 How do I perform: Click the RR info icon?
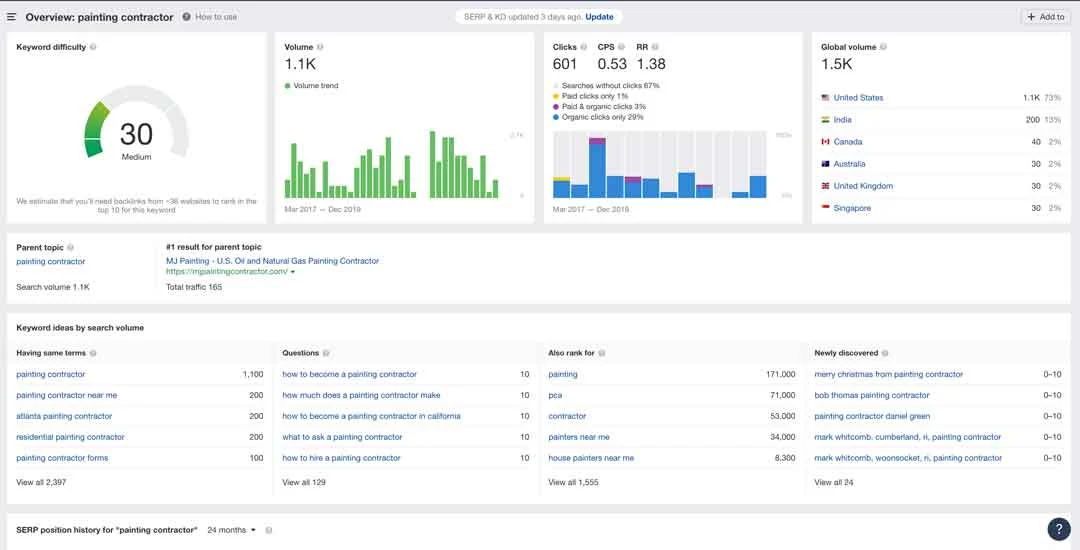[x=655, y=47]
